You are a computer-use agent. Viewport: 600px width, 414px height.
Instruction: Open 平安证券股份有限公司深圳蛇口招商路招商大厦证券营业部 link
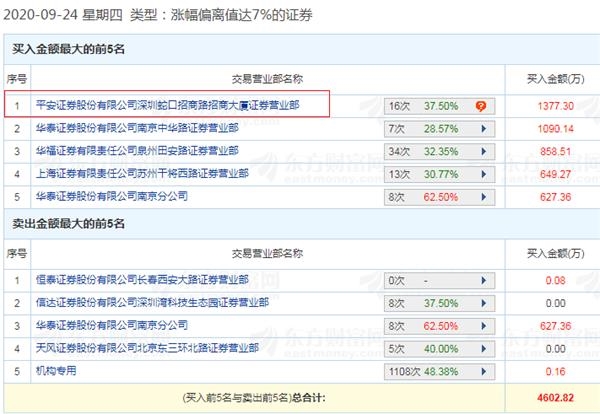click(x=168, y=105)
